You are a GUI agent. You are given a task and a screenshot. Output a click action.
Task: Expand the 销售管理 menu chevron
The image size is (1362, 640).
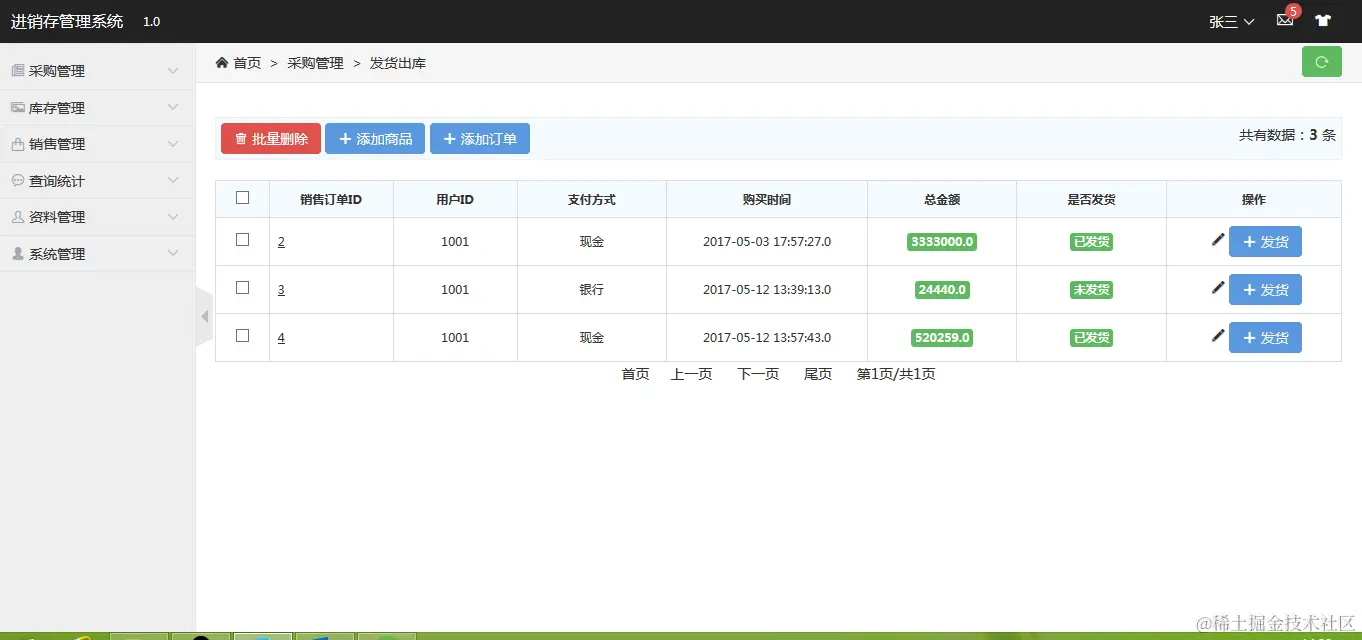point(173,144)
